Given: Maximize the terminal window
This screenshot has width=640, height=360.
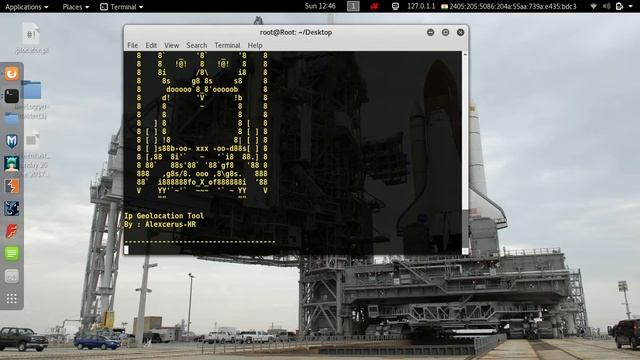Looking at the screenshot, I should (445, 32).
